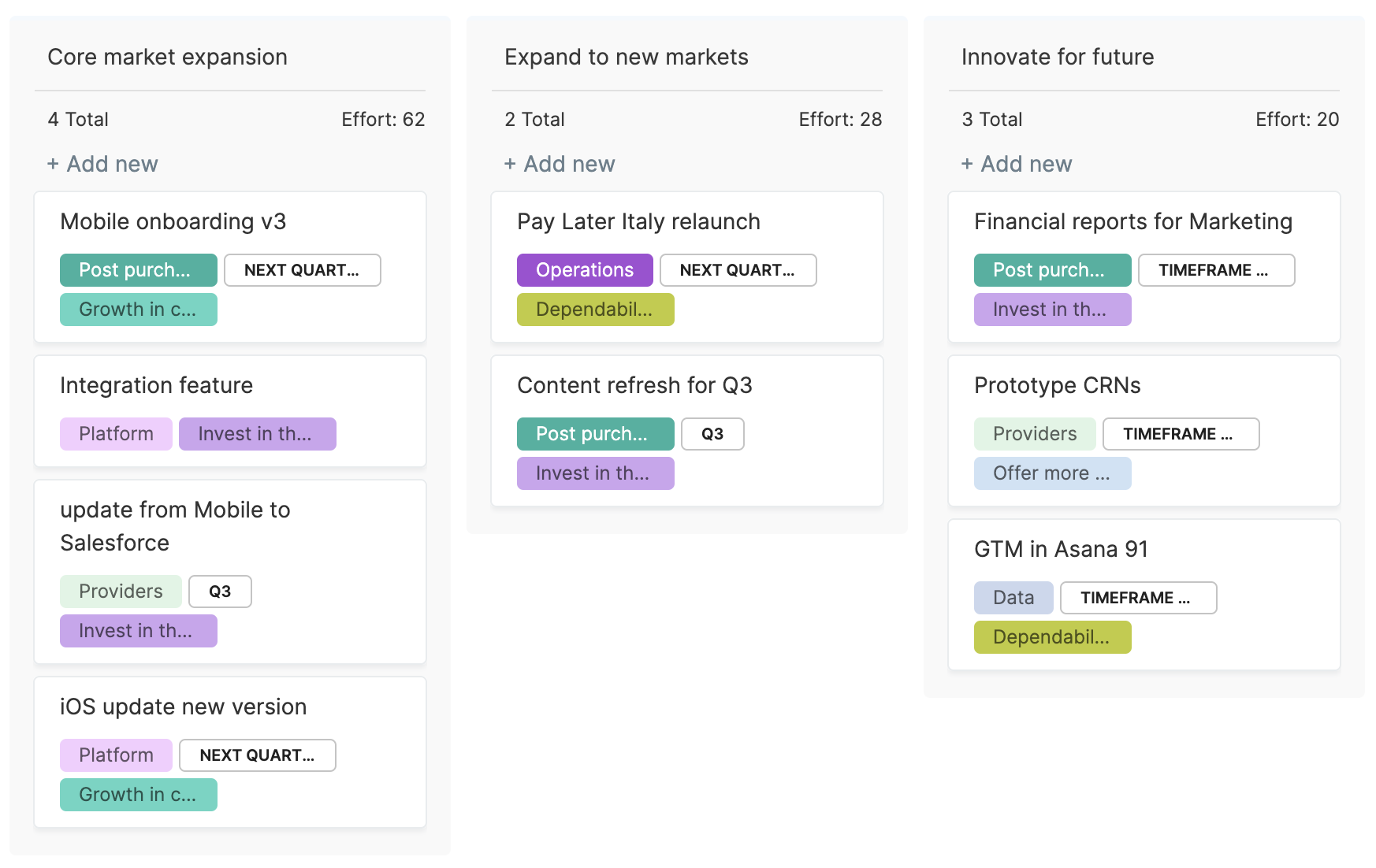Open the Integration feature card title
Screen dimensions: 1376x868
pos(156,385)
